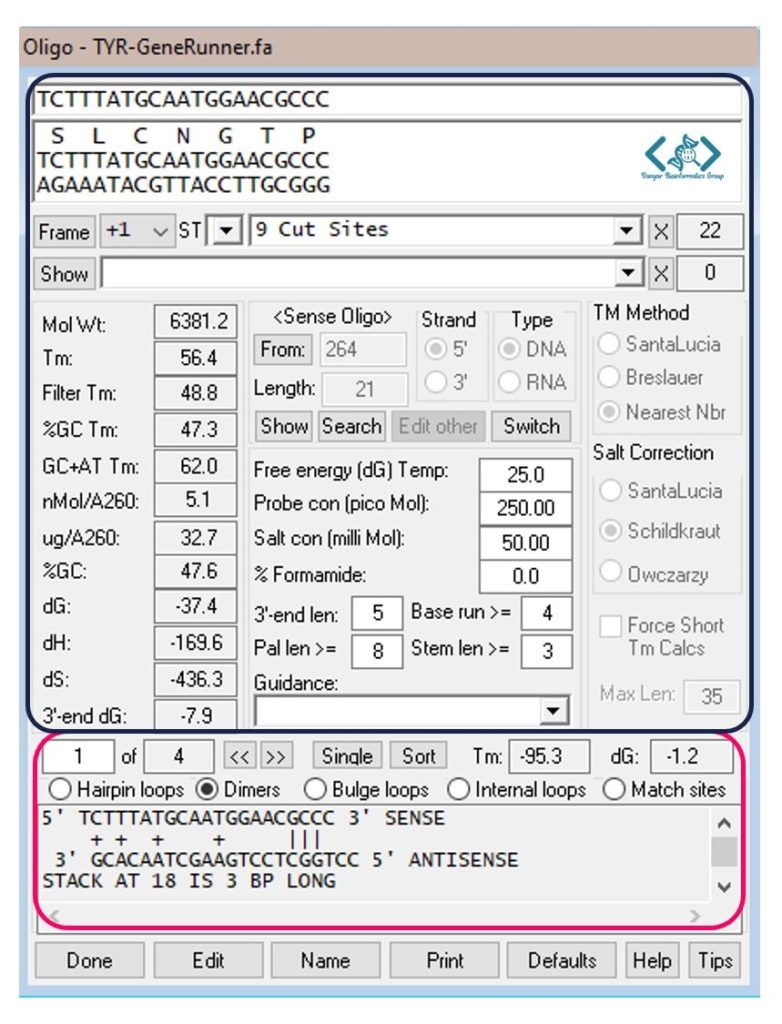Click the horizontal scrollbar in results pane
782x1024 pixels.
376,916
